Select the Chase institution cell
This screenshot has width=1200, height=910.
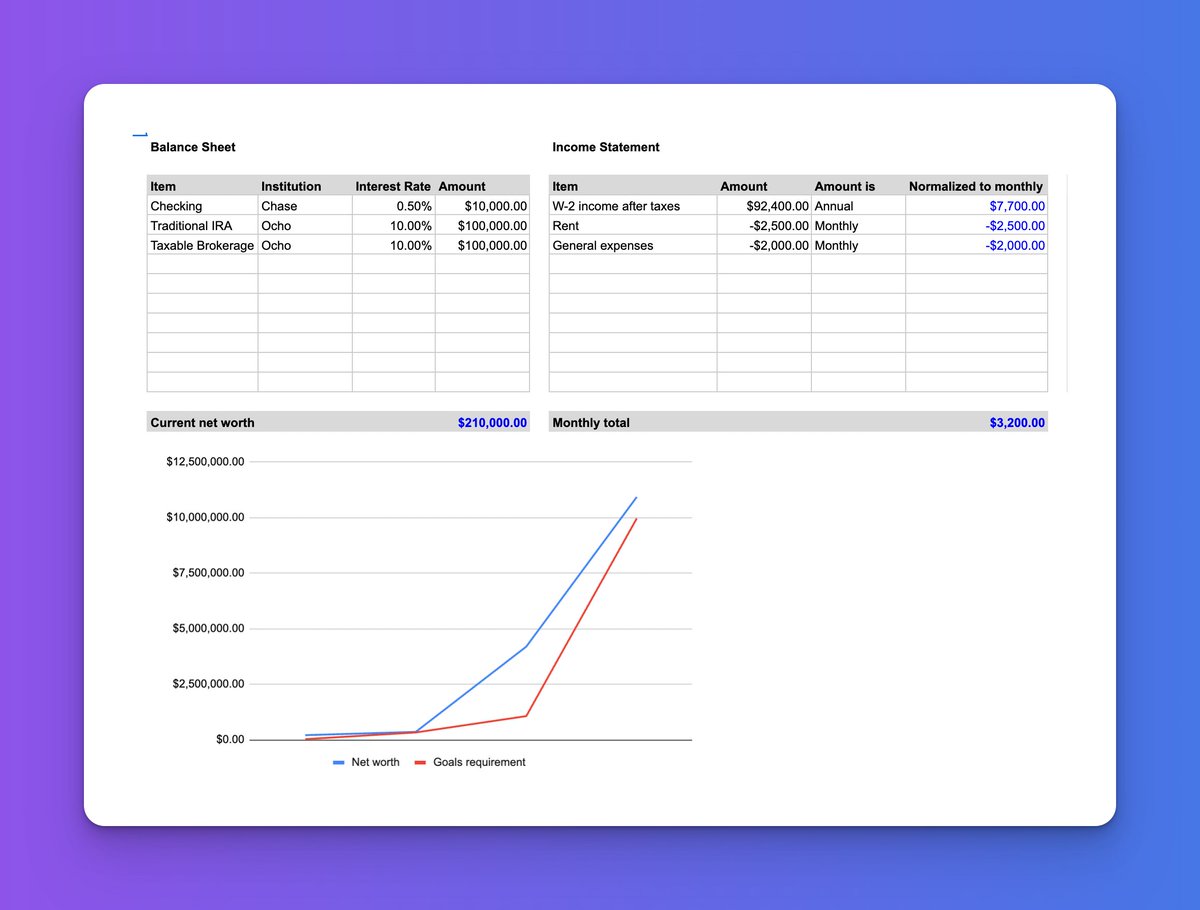tap(305, 206)
